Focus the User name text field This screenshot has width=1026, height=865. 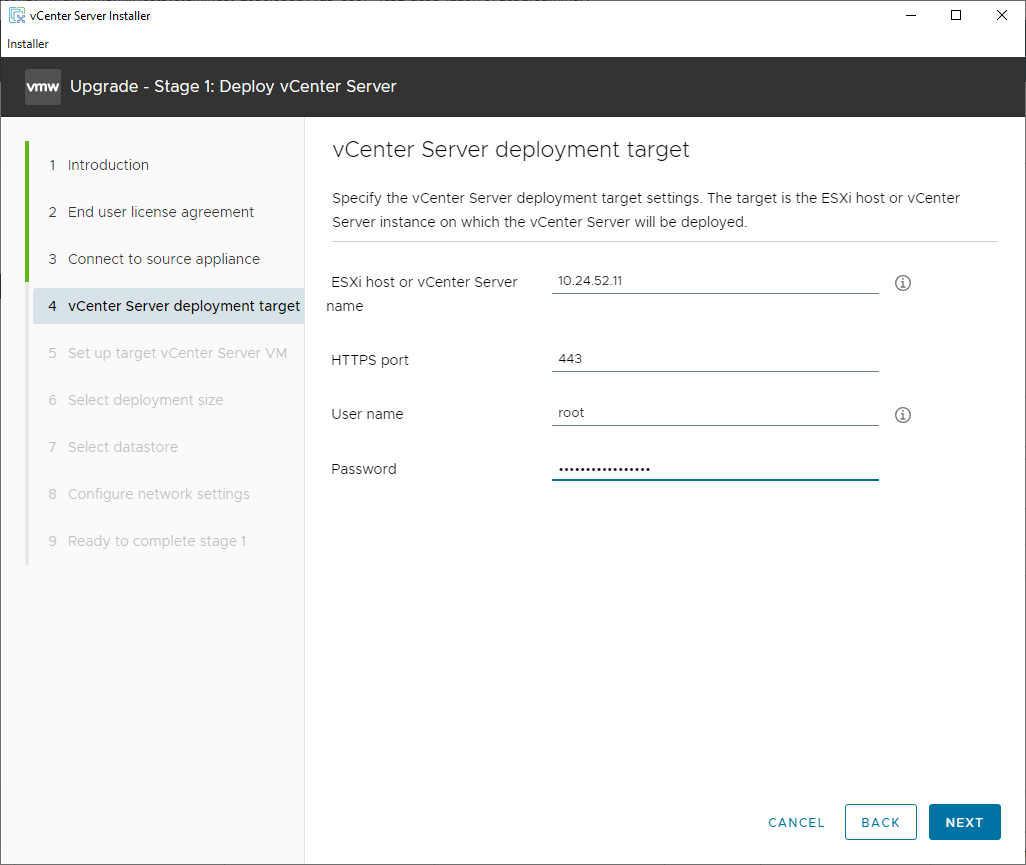coord(714,413)
